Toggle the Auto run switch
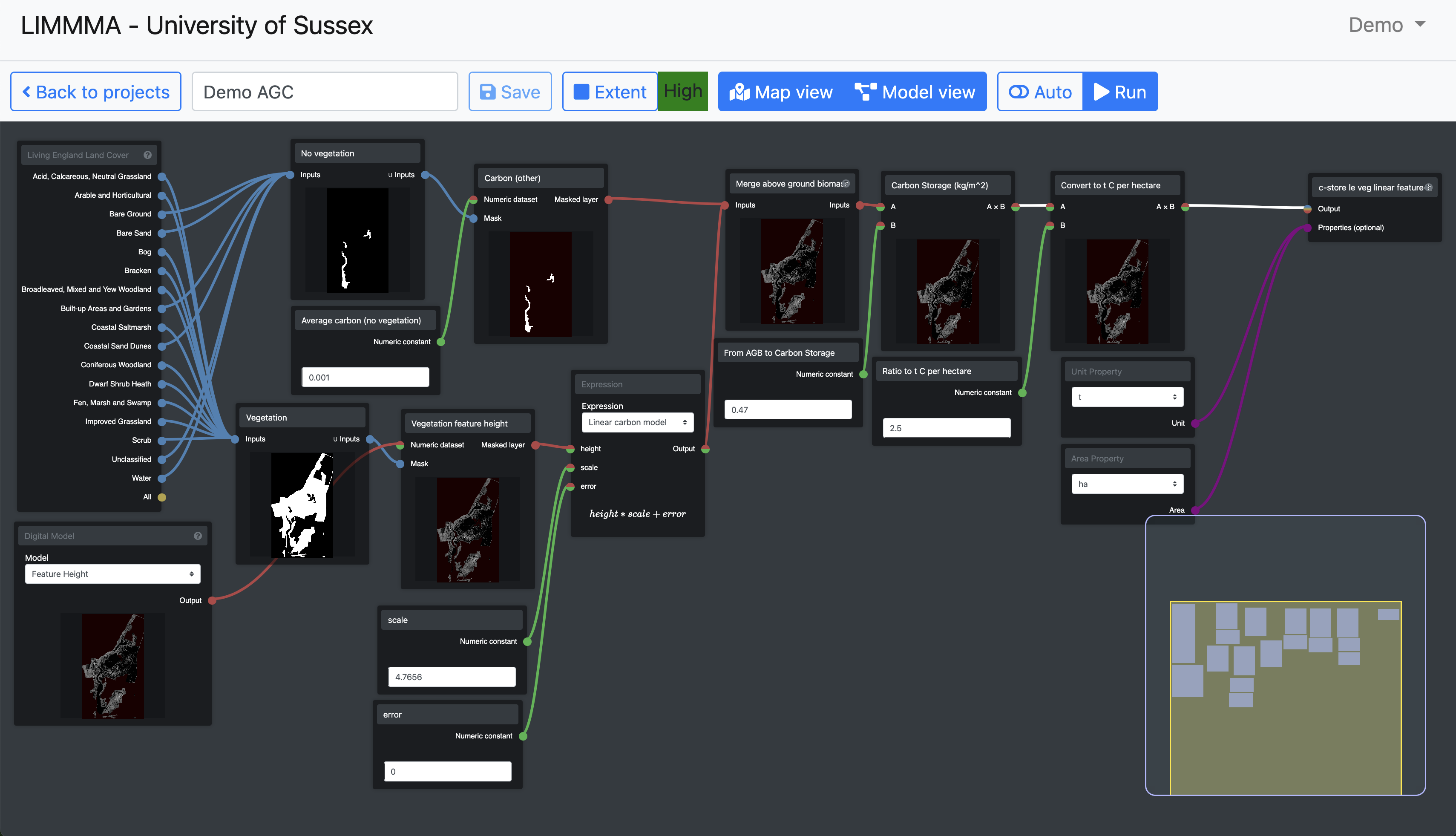Screen dimensions: 1456x836 (1040, 92)
